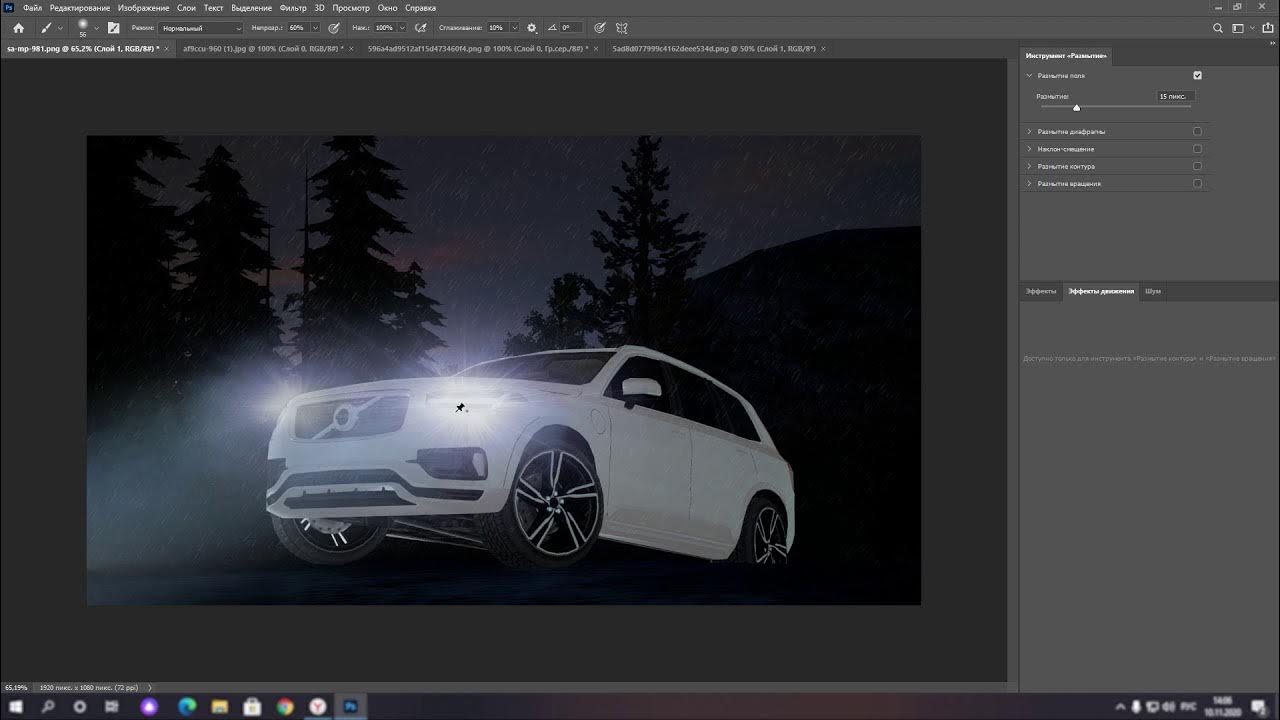Image resolution: width=1280 pixels, height=720 pixels.
Task: Click the Home icon in options bar
Action: click(x=18, y=28)
